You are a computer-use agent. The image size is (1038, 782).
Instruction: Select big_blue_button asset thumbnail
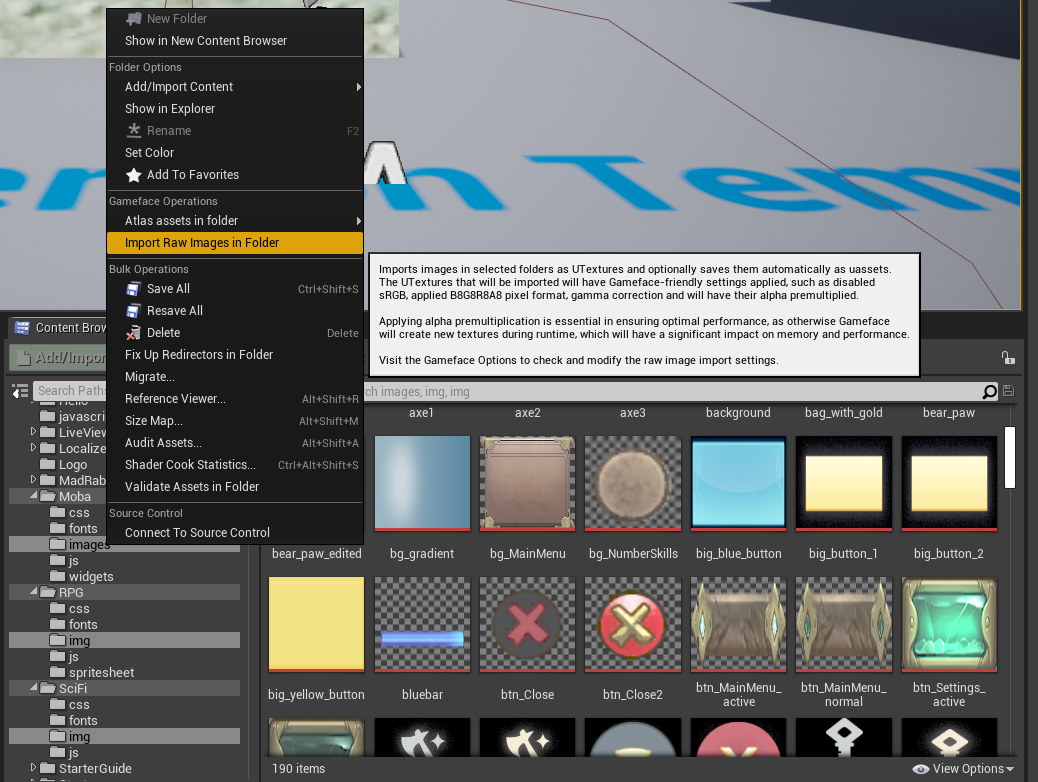pyautogui.click(x=738, y=483)
